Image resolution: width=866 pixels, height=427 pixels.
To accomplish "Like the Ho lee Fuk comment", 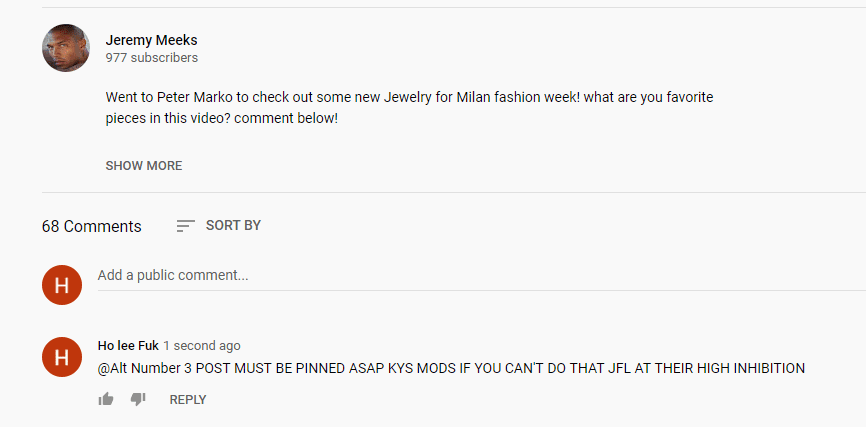I will (x=105, y=399).
